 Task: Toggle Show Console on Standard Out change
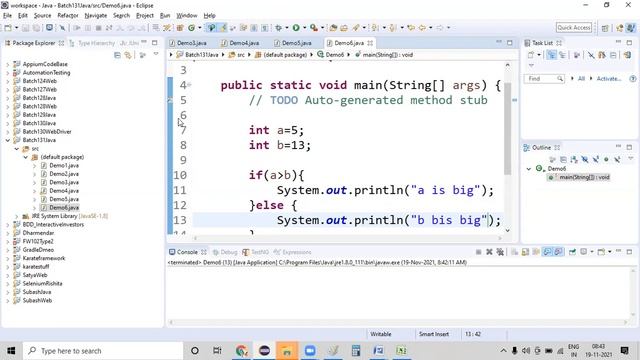[x=547, y=252]
